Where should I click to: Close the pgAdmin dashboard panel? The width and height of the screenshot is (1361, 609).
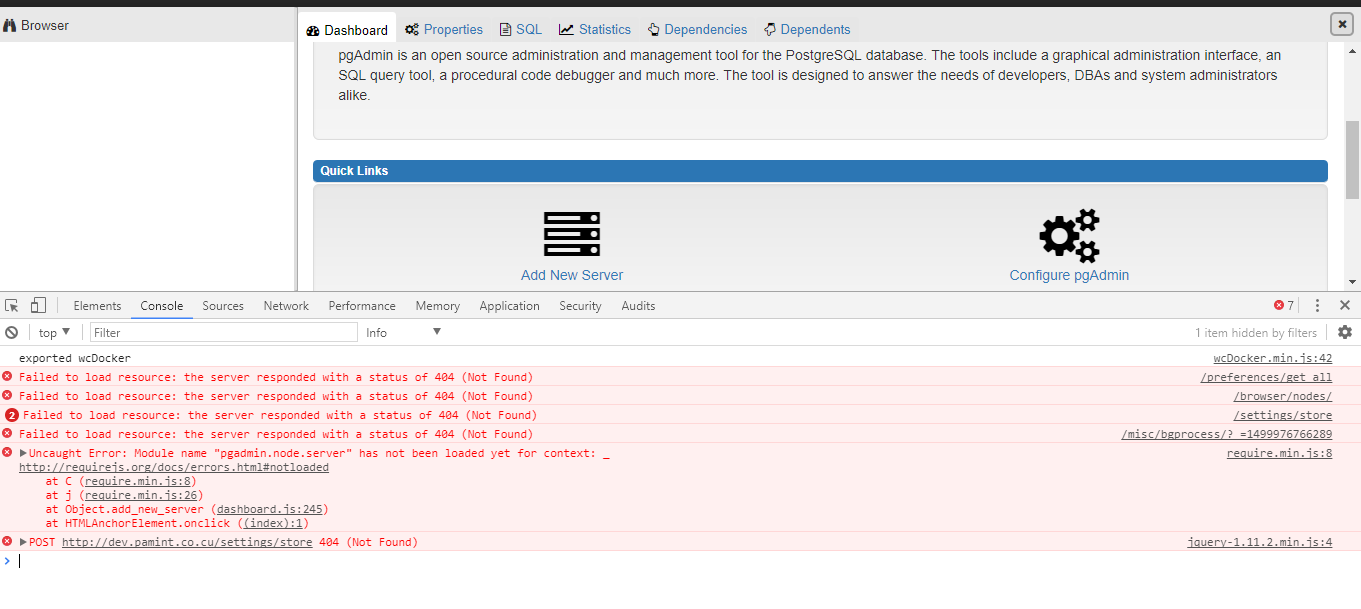click(x=1342, y=24)
